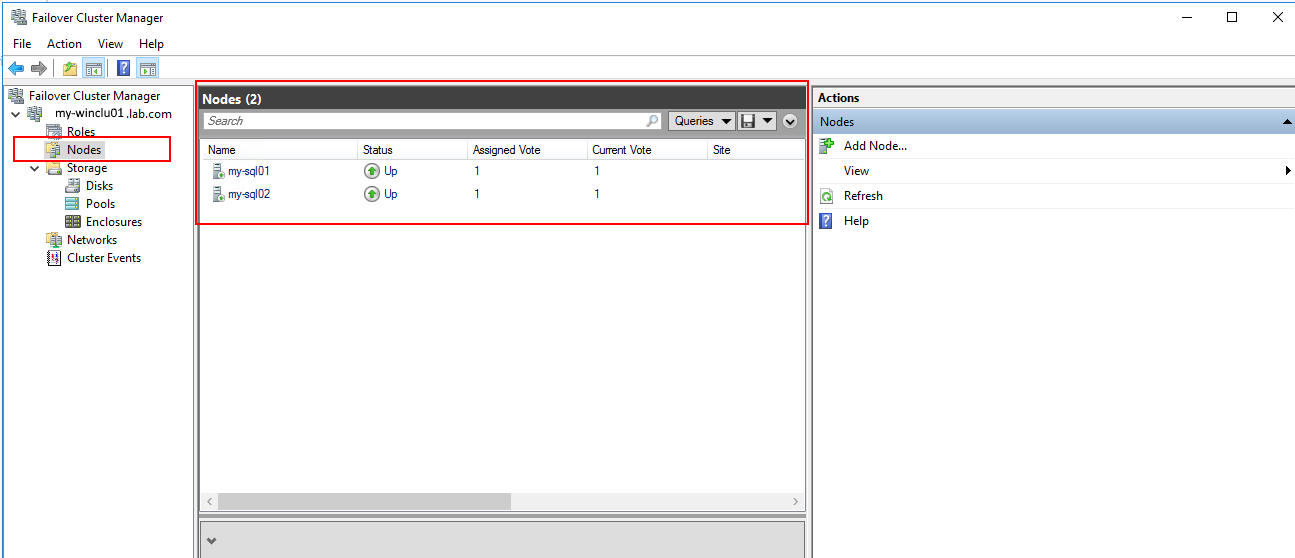1295x558 pixels.
Task: Click the Storage folder icon
Action: pyautogui.click(x=54, y=168)
